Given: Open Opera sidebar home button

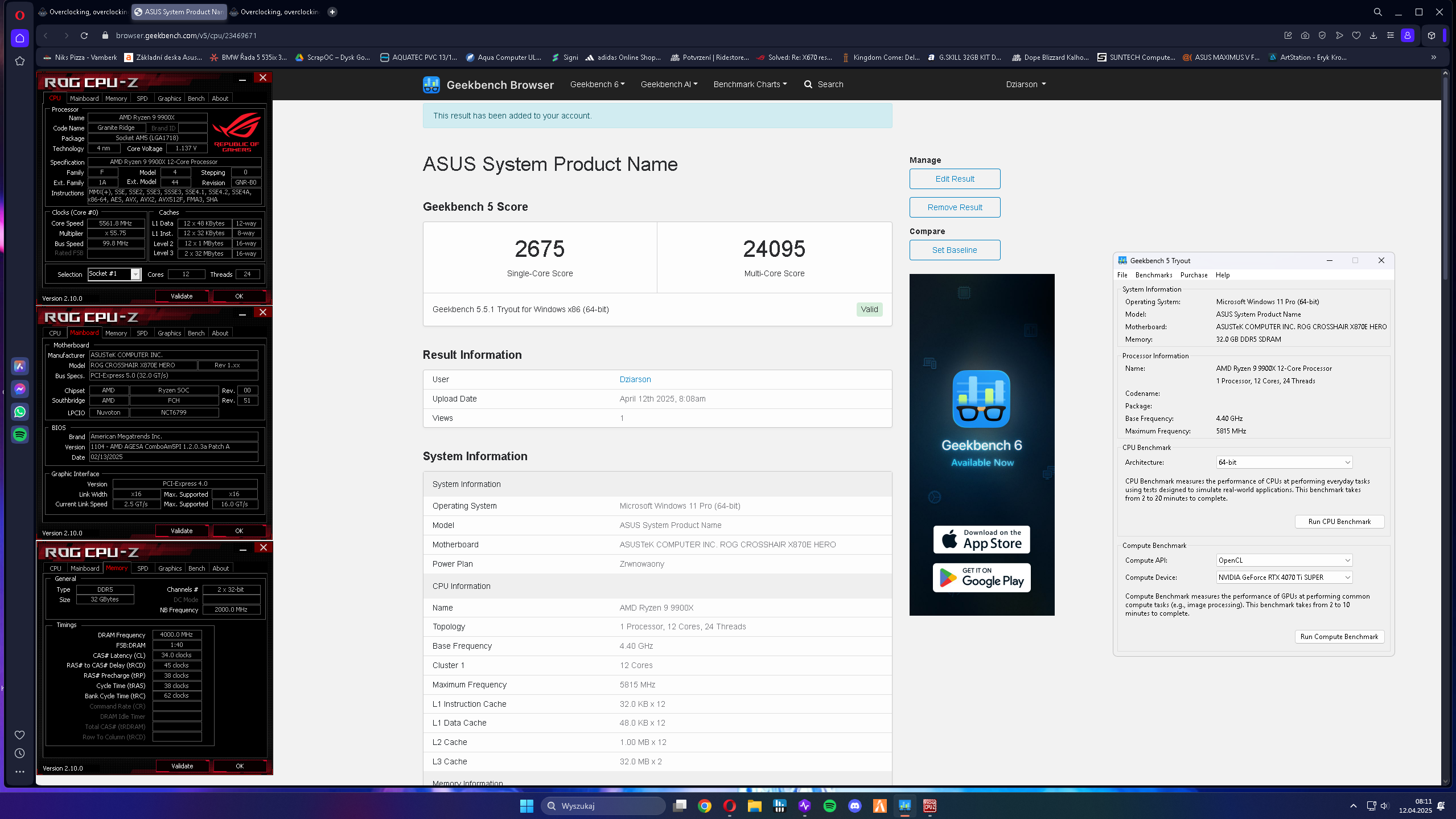Looking at the screenshot, I should point(20,38).
